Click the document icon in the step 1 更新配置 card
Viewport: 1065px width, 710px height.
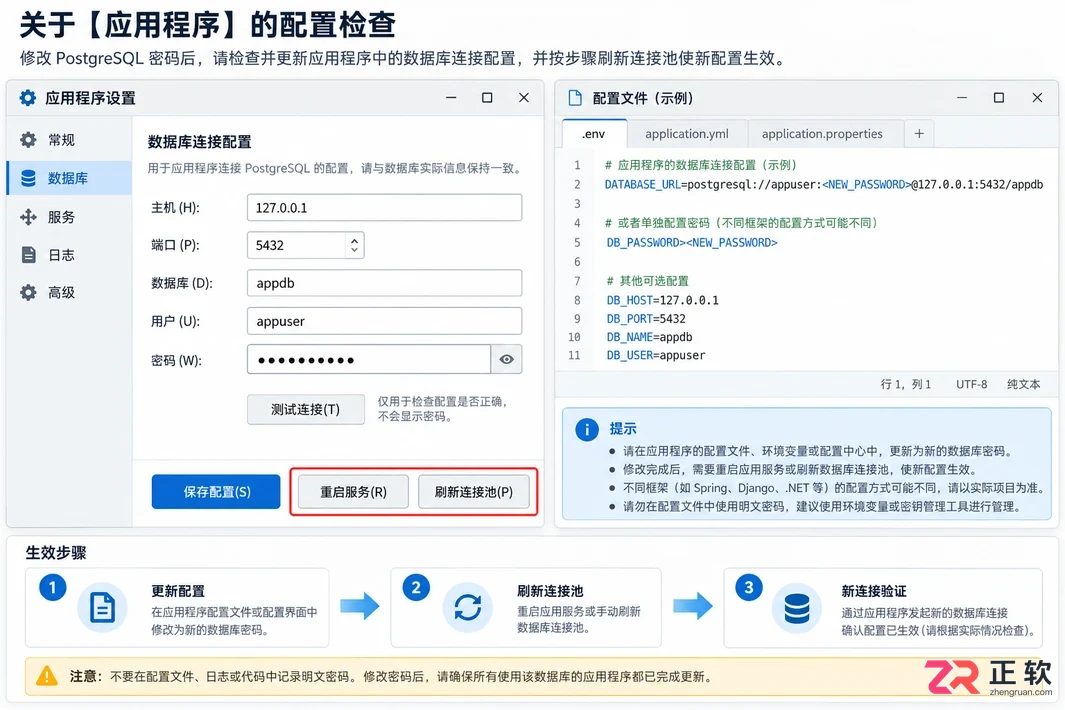coord(103,607)
